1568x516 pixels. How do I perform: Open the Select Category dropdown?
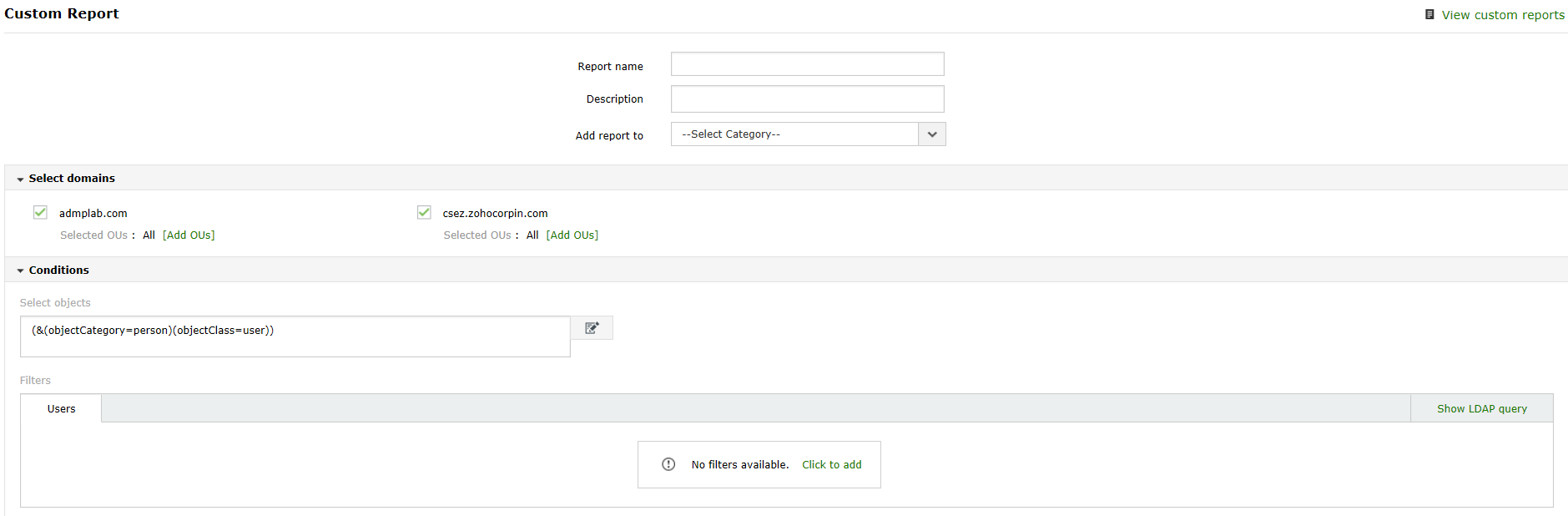pyautogui.click(x=794, y=134)
